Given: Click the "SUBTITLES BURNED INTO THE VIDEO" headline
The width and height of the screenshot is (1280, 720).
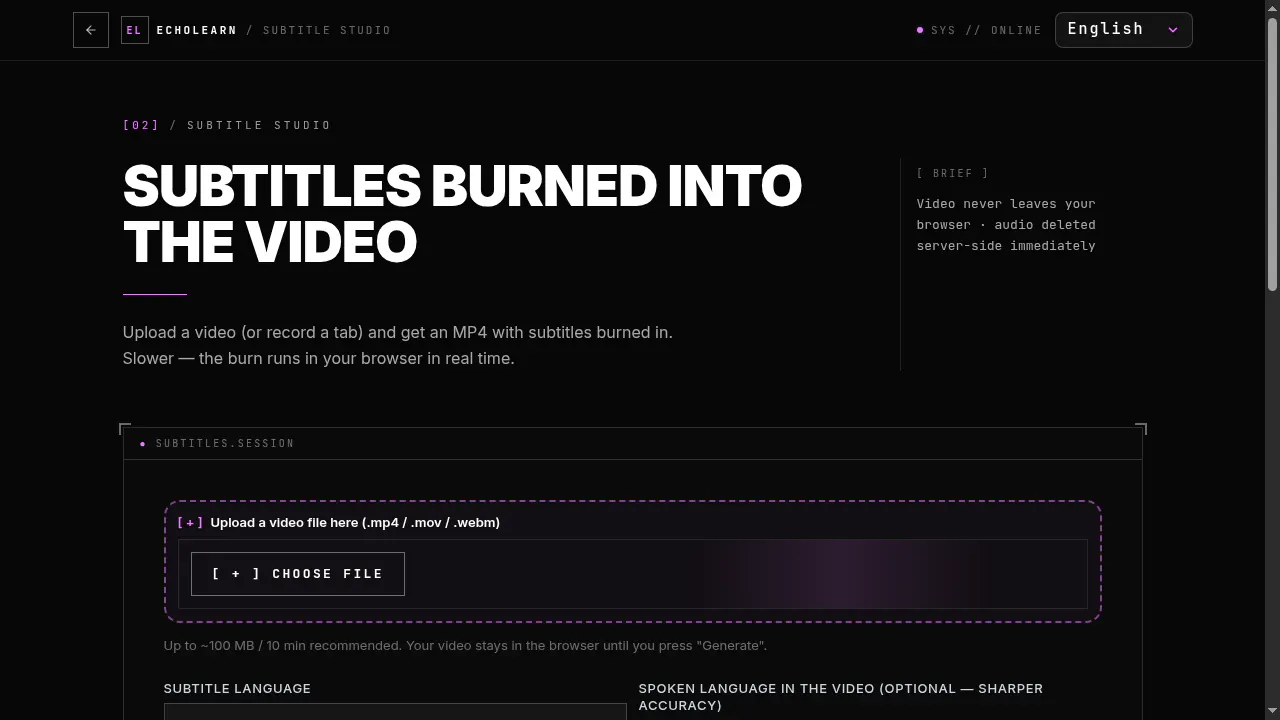Looking at the screenshot, I should [x=462, y=213].
